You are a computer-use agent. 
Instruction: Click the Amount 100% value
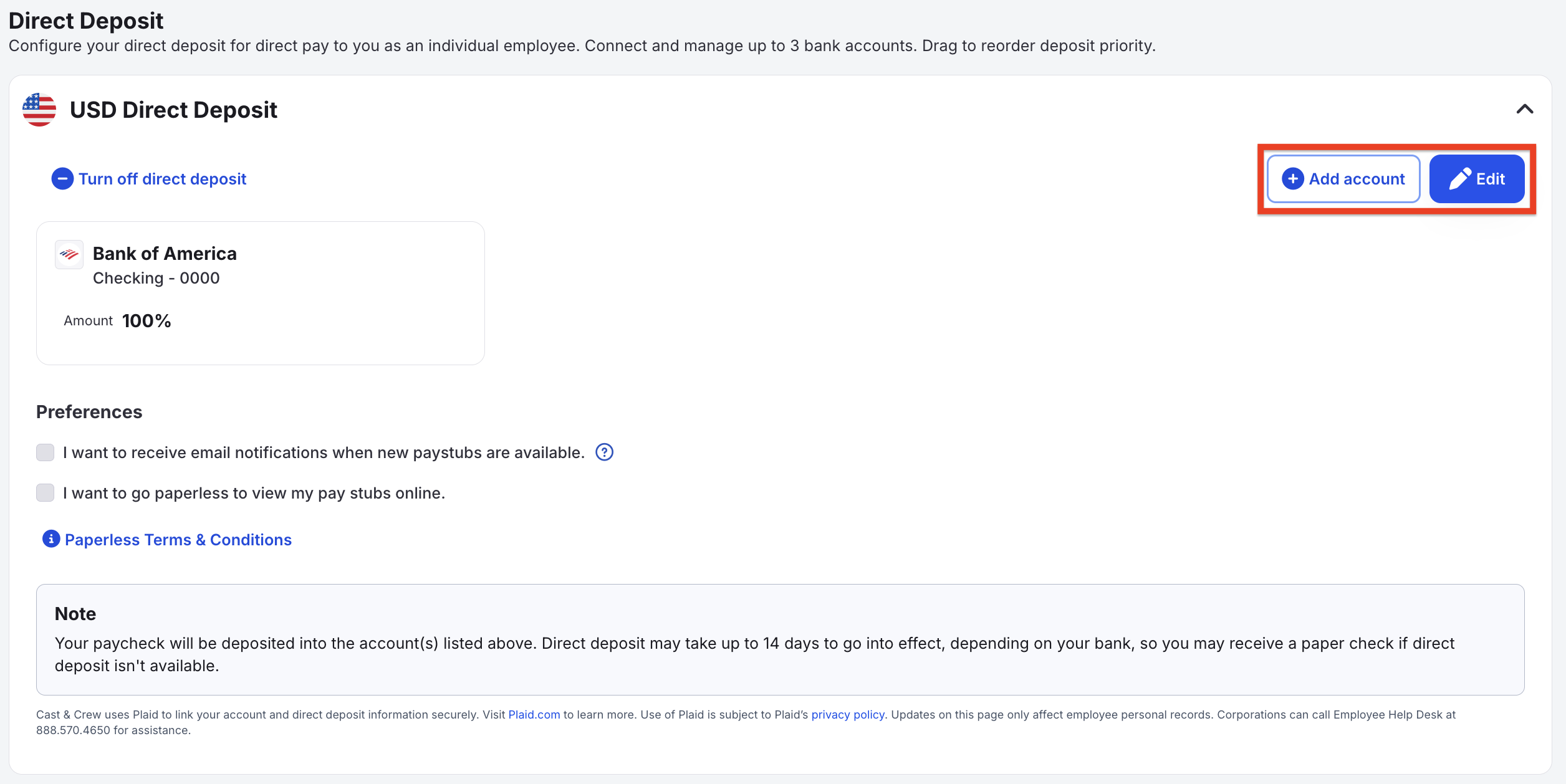point(147,321)
